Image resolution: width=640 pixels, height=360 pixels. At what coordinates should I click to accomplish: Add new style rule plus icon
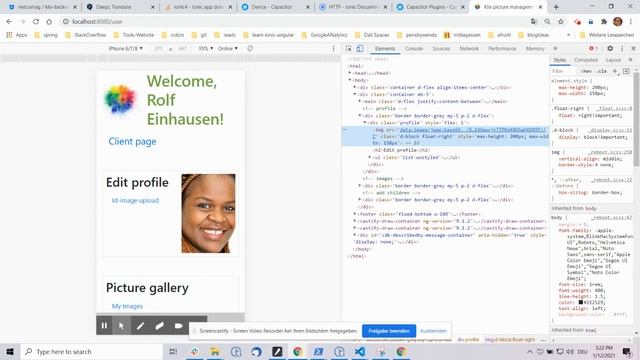click(615, 71)
